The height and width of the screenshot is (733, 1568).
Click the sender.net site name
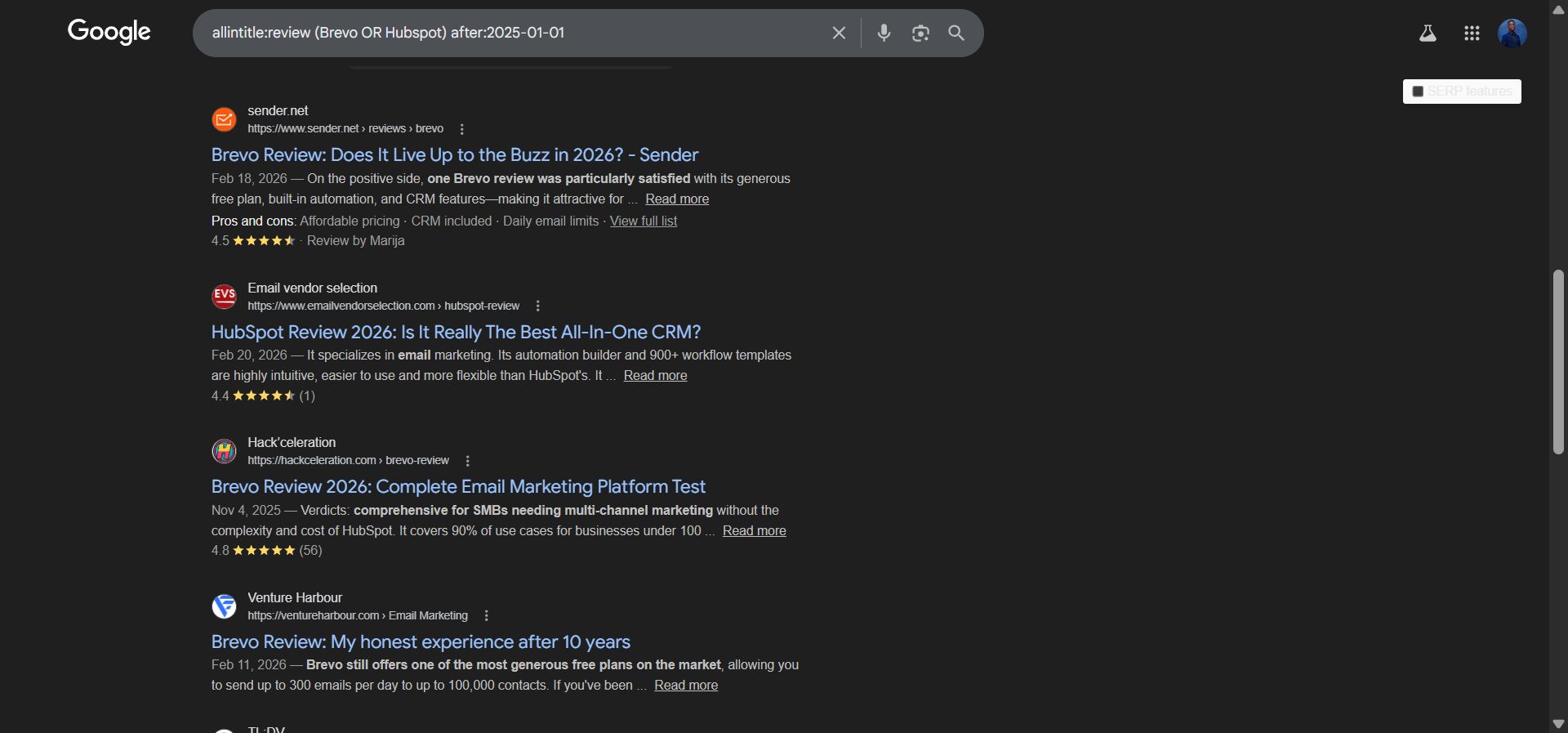click(x=278, y=110)
